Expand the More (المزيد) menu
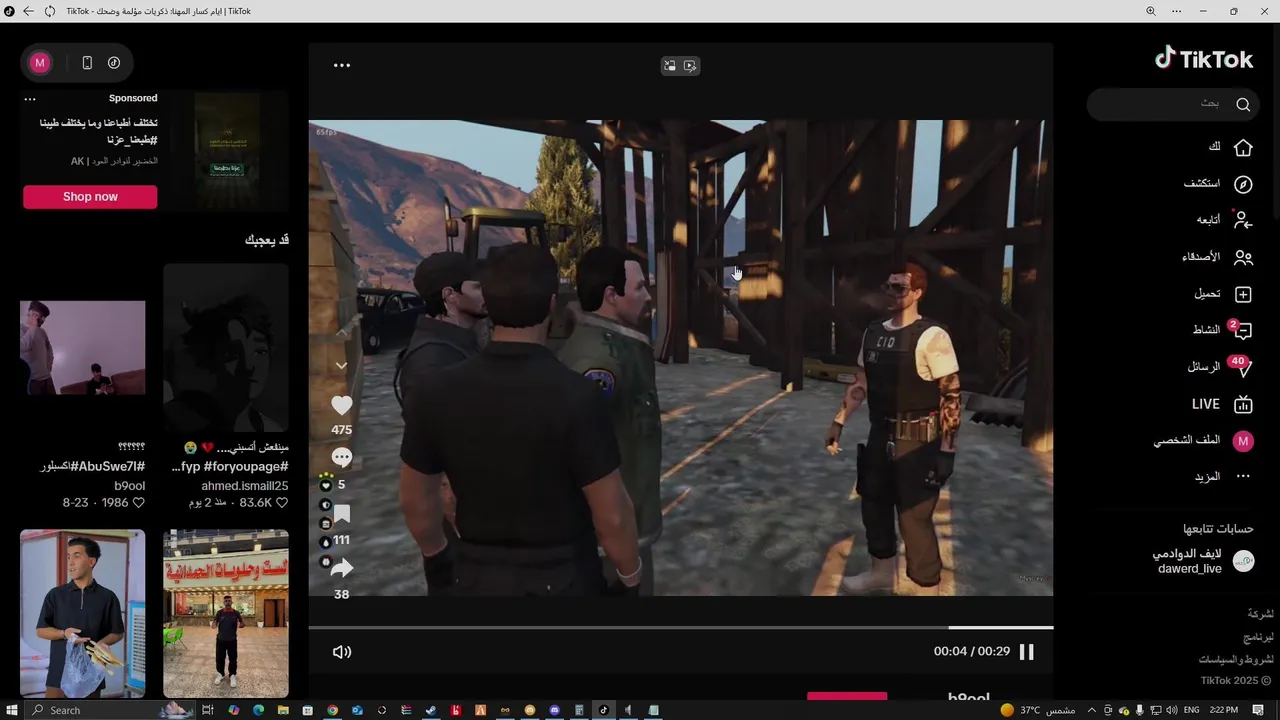 coord(1223,477)
